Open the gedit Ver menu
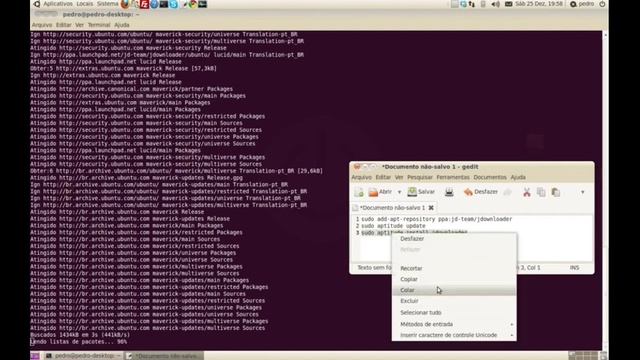 coord(399,177)
